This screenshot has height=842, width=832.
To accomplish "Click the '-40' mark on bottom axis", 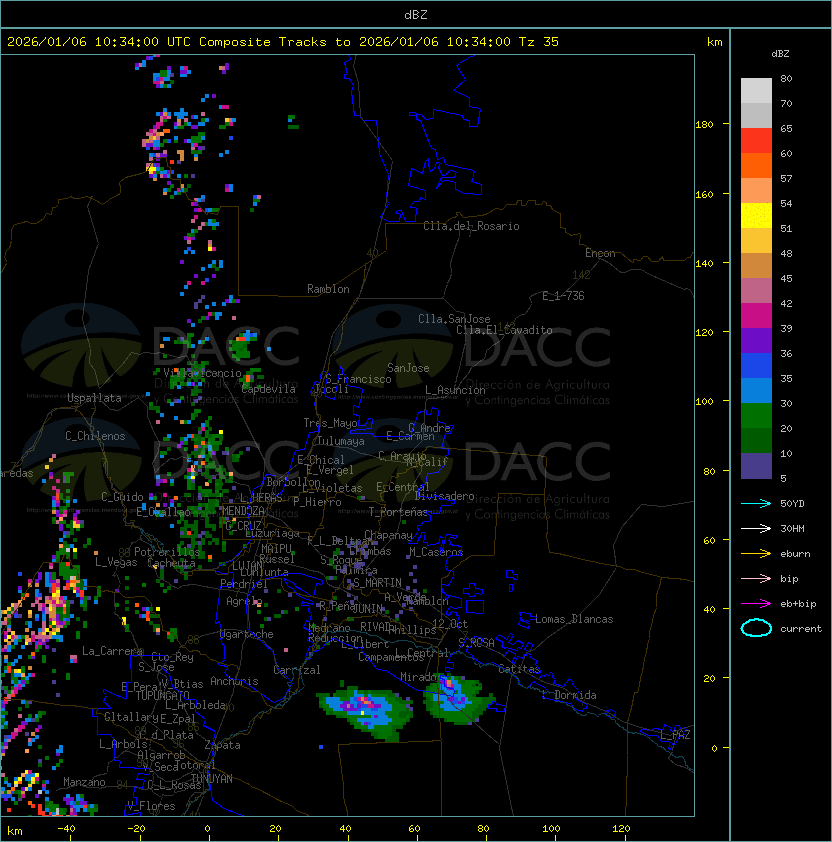I will tap(66, 829).
